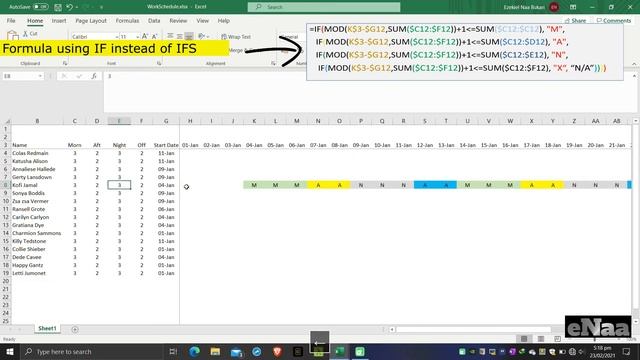Select cell with name Kofi Jamal
Image resolution: width=640 pixels, height=360 pixels.
(37, 185)
